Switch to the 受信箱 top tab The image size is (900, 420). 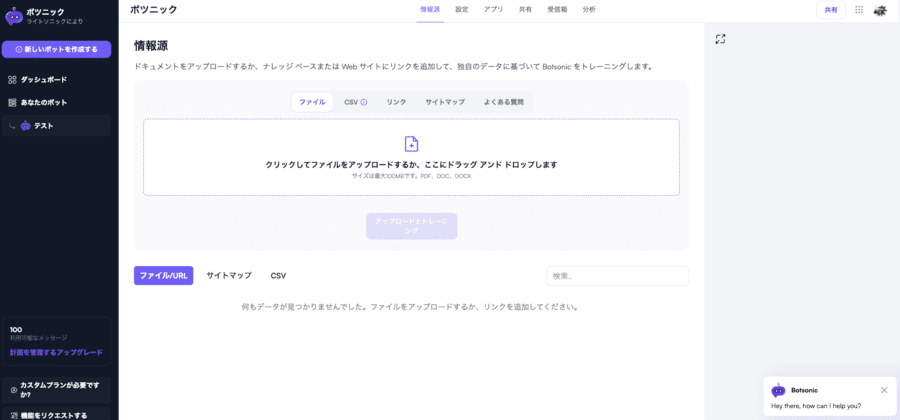[x=557, y=10]
